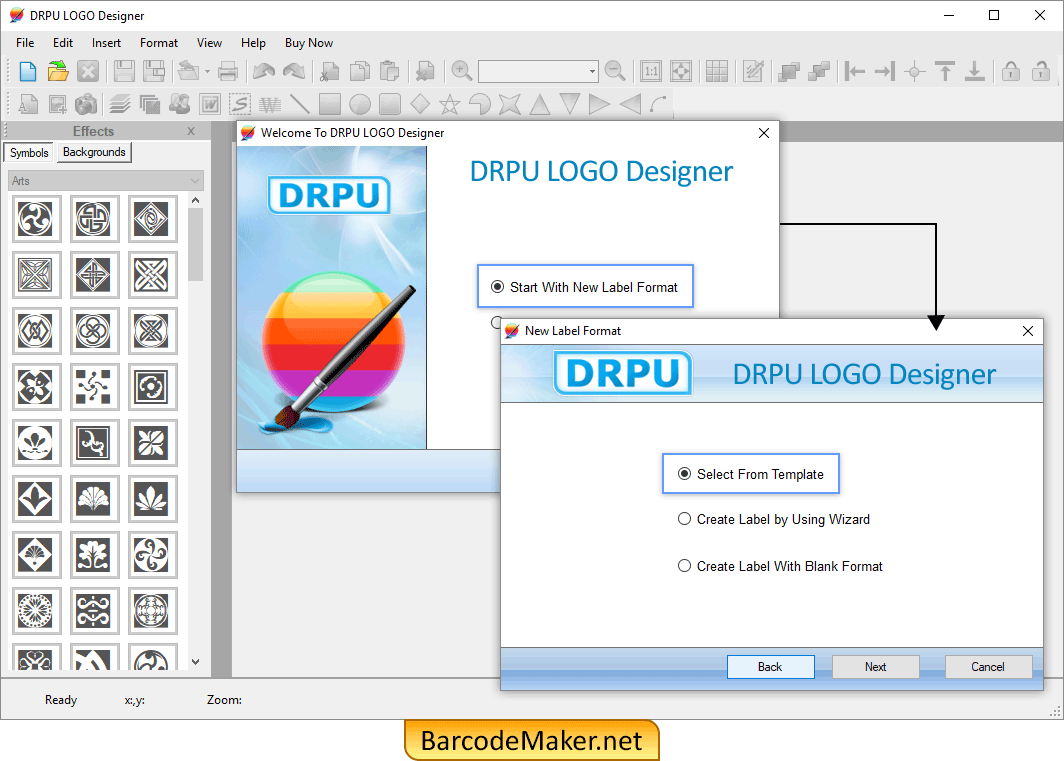The width and height of the screenshot is (1064, 761).
Task: Close the Welcome To DRPU LOGO Designer dialog
Action: pos(764,133)
